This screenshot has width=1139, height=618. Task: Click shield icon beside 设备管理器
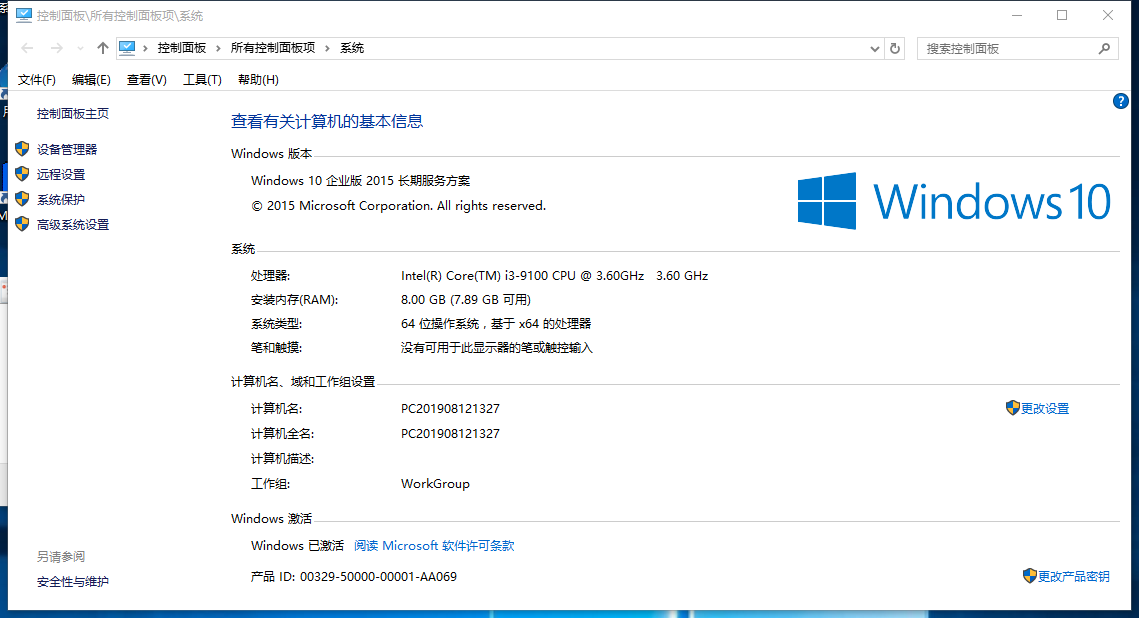click(x=22, y=149)
